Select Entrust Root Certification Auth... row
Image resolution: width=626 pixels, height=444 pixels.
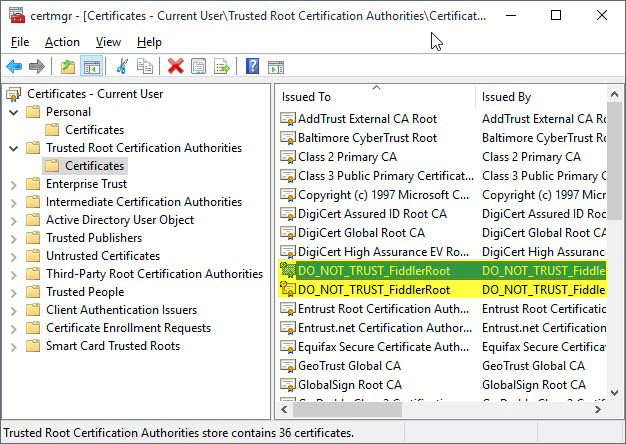pyautogui.click(x=442, y=309)
